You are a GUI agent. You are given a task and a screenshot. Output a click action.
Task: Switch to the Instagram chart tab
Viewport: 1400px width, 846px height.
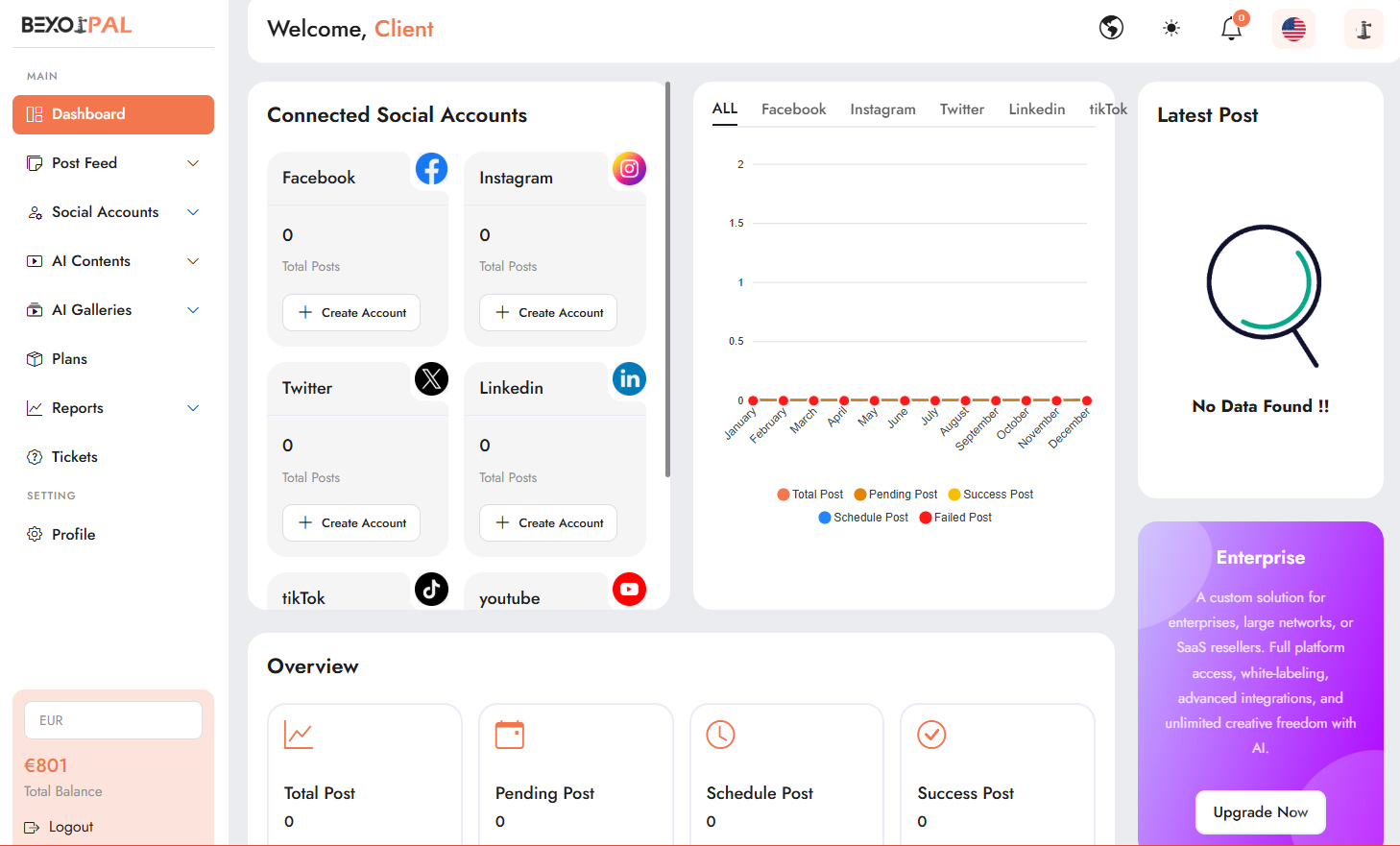882,109
